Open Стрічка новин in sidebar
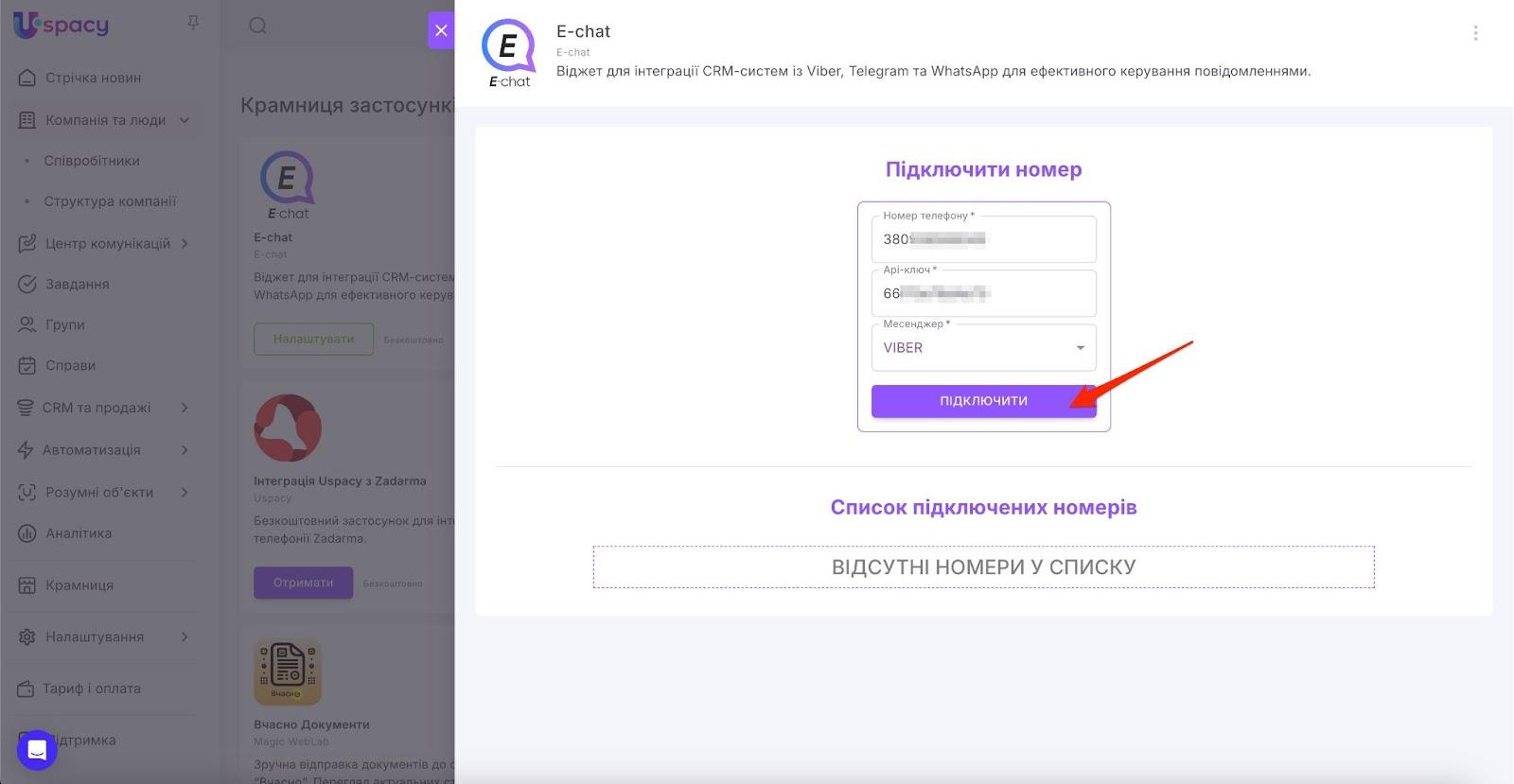This screenshot has height=784, width=1514. click(93, 78)
